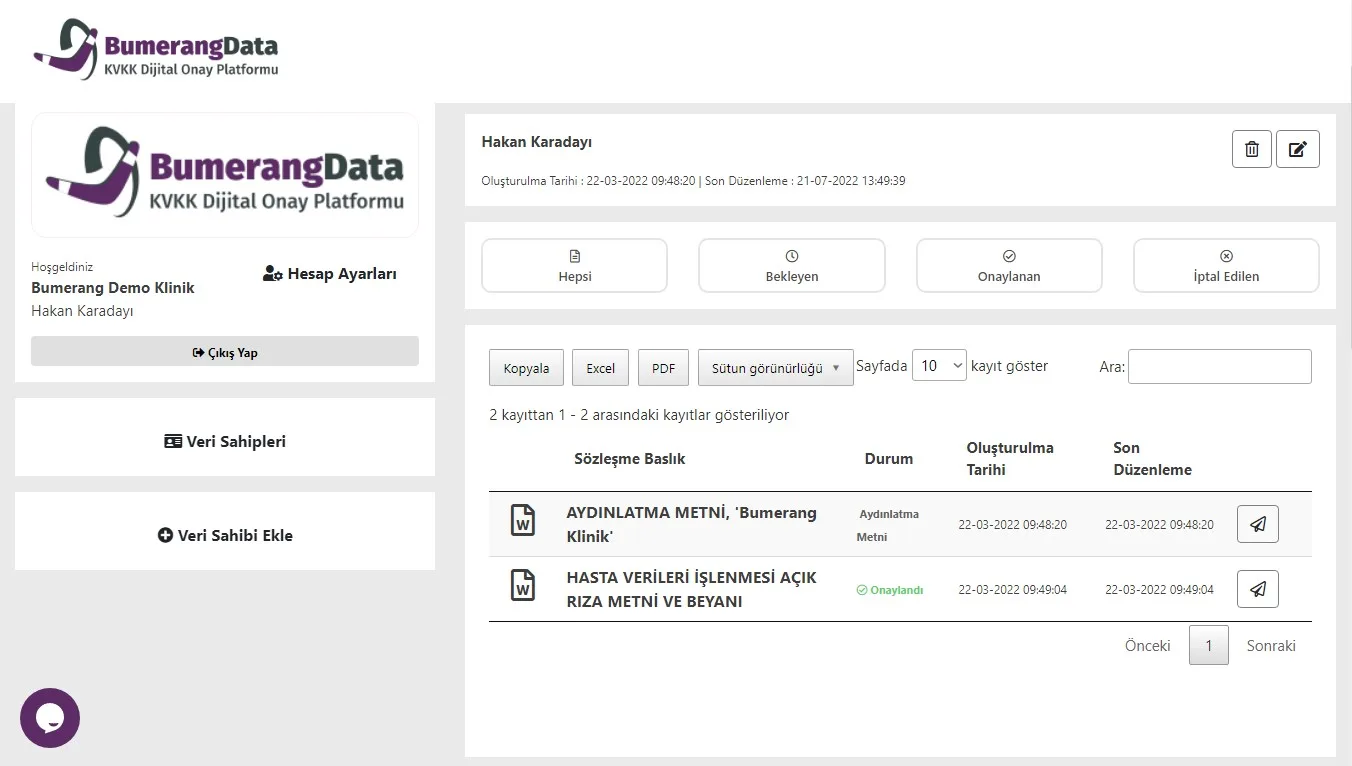Viewport: 1352px width, 766px height.
Task: Click the Çıkış Yap logout button
Action: 225,352
